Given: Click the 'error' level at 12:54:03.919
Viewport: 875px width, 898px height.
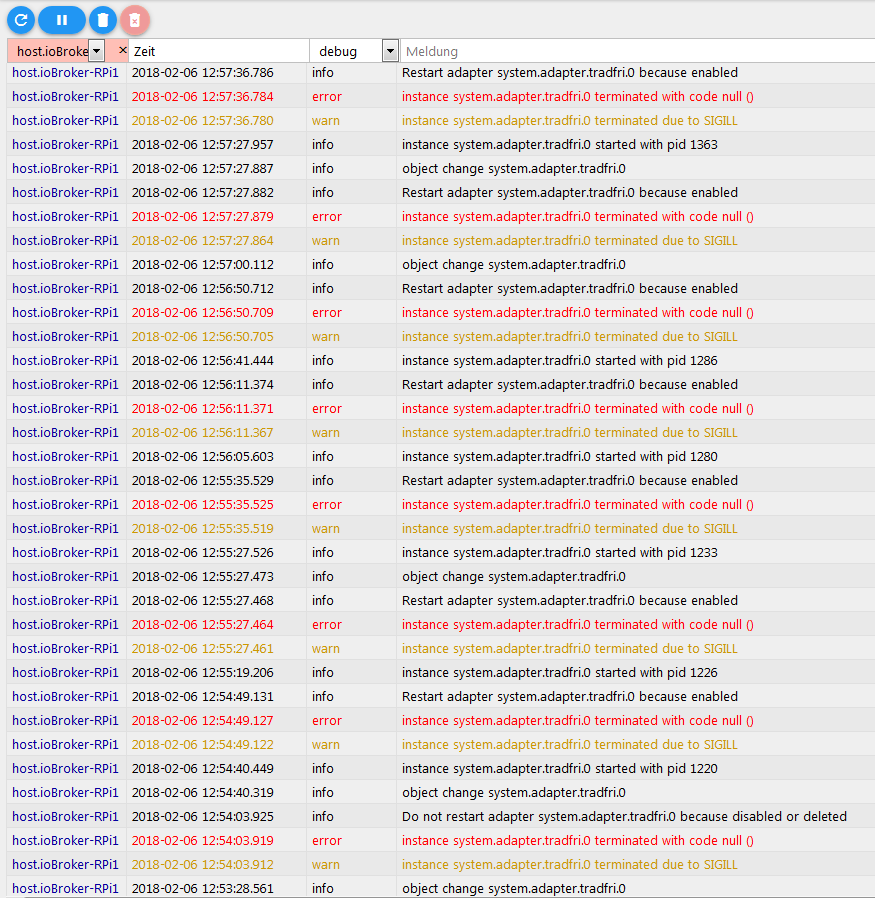Looking at the screenshot, I should [326, 841].
